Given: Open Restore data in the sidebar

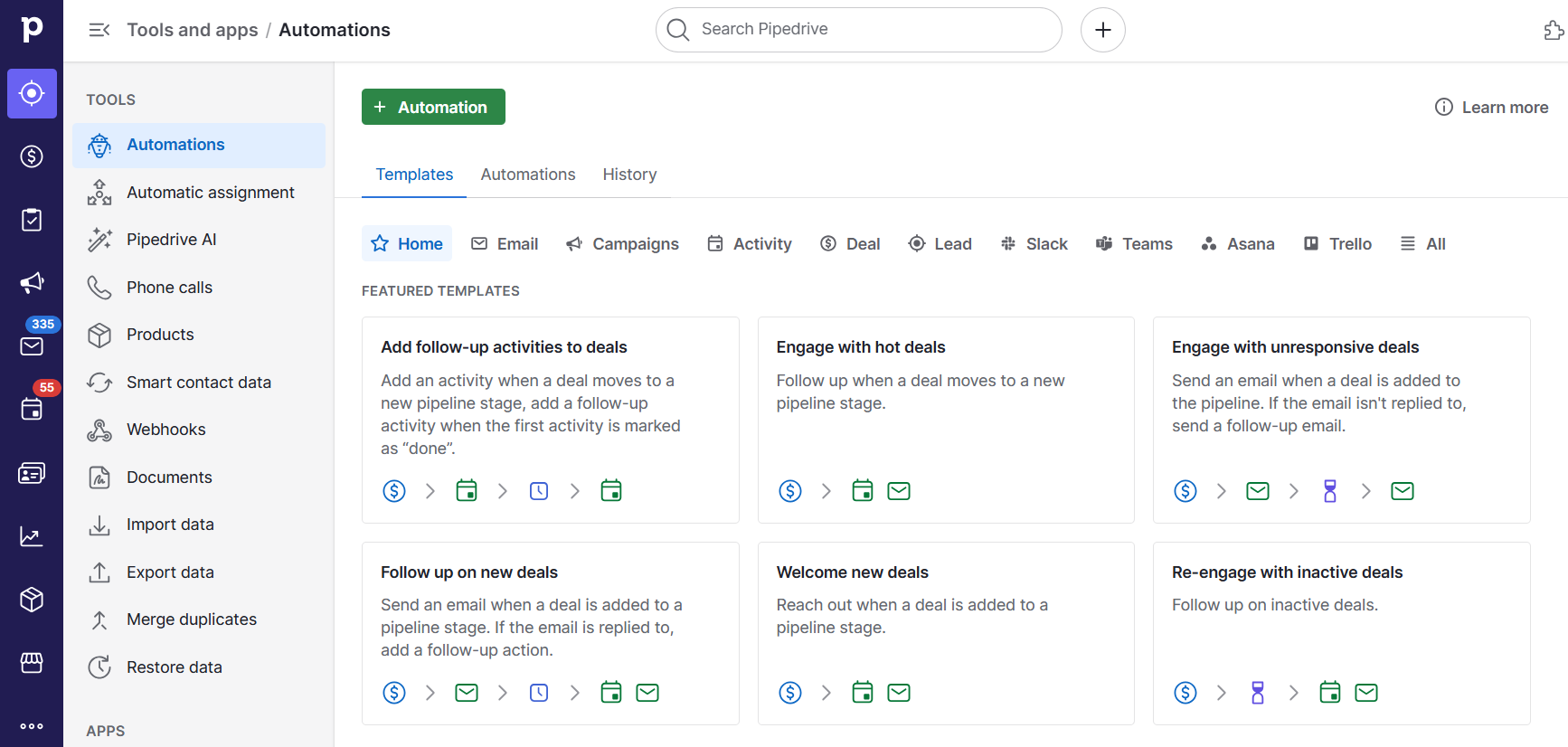Looking at the screenshot, I should coord(199,667).
